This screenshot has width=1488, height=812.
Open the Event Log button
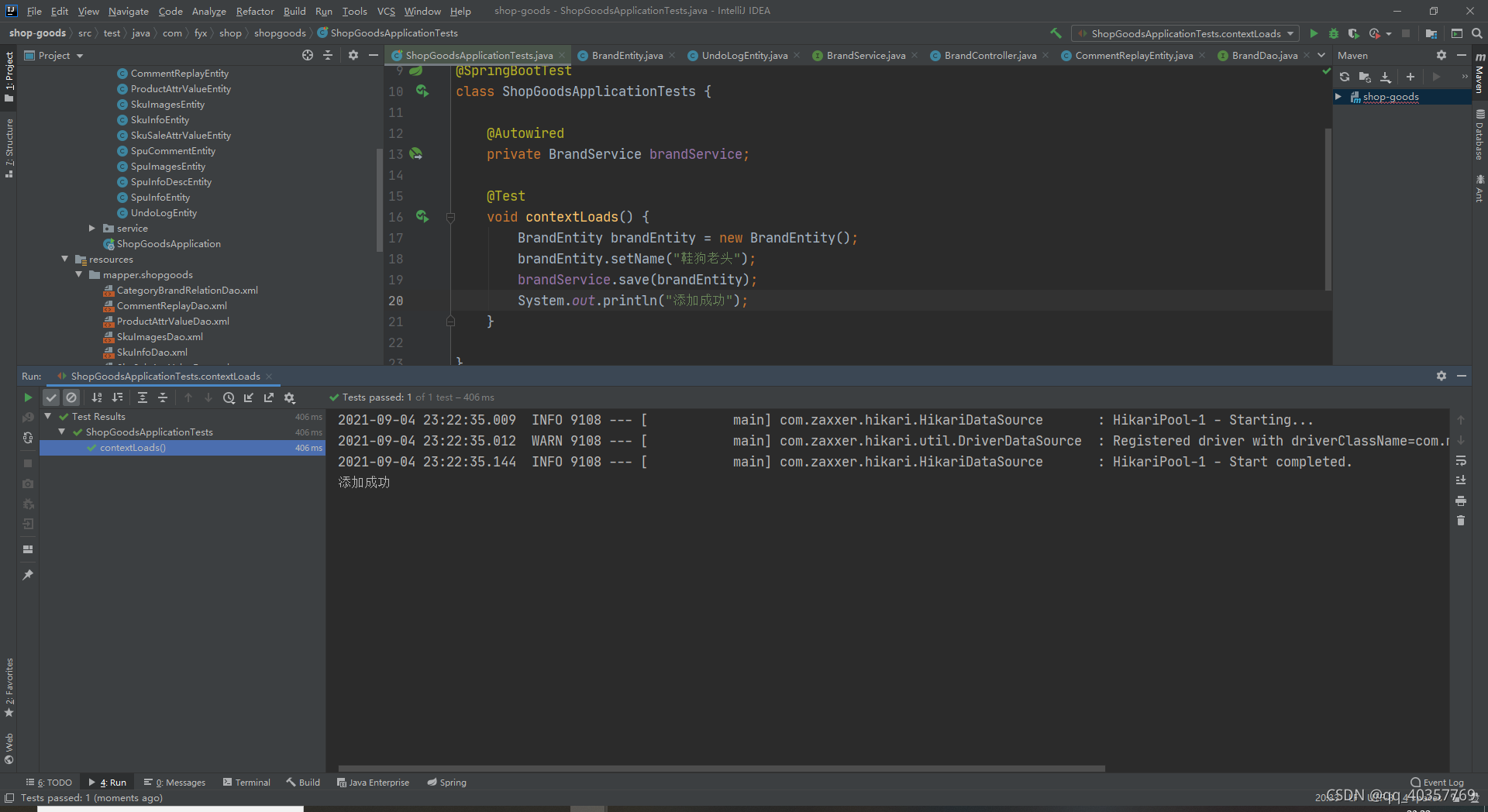click(x=1438, y=783)
